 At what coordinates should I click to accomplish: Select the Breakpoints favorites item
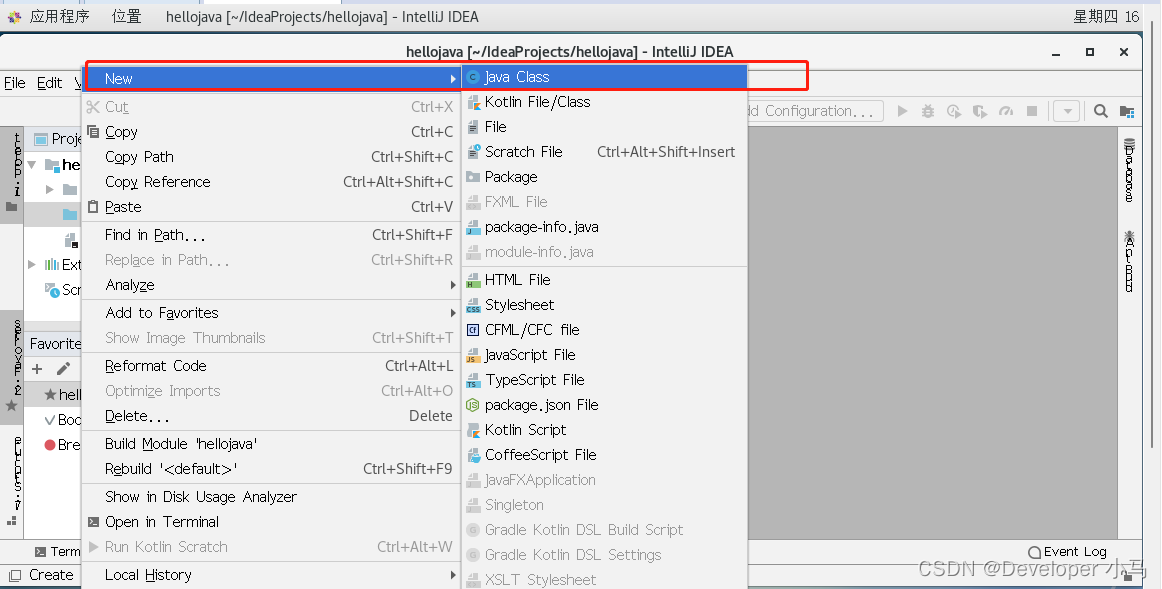tap(62, 445)
